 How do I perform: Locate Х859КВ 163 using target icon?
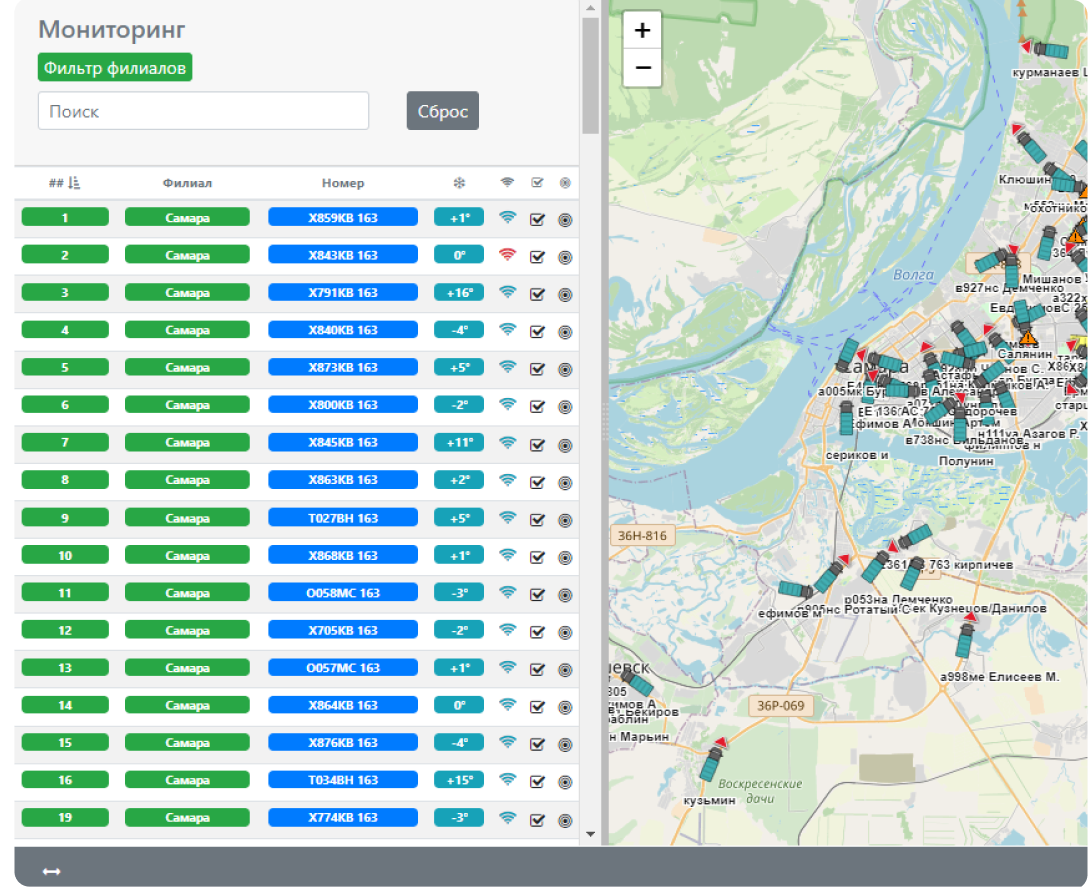(565, 220)
